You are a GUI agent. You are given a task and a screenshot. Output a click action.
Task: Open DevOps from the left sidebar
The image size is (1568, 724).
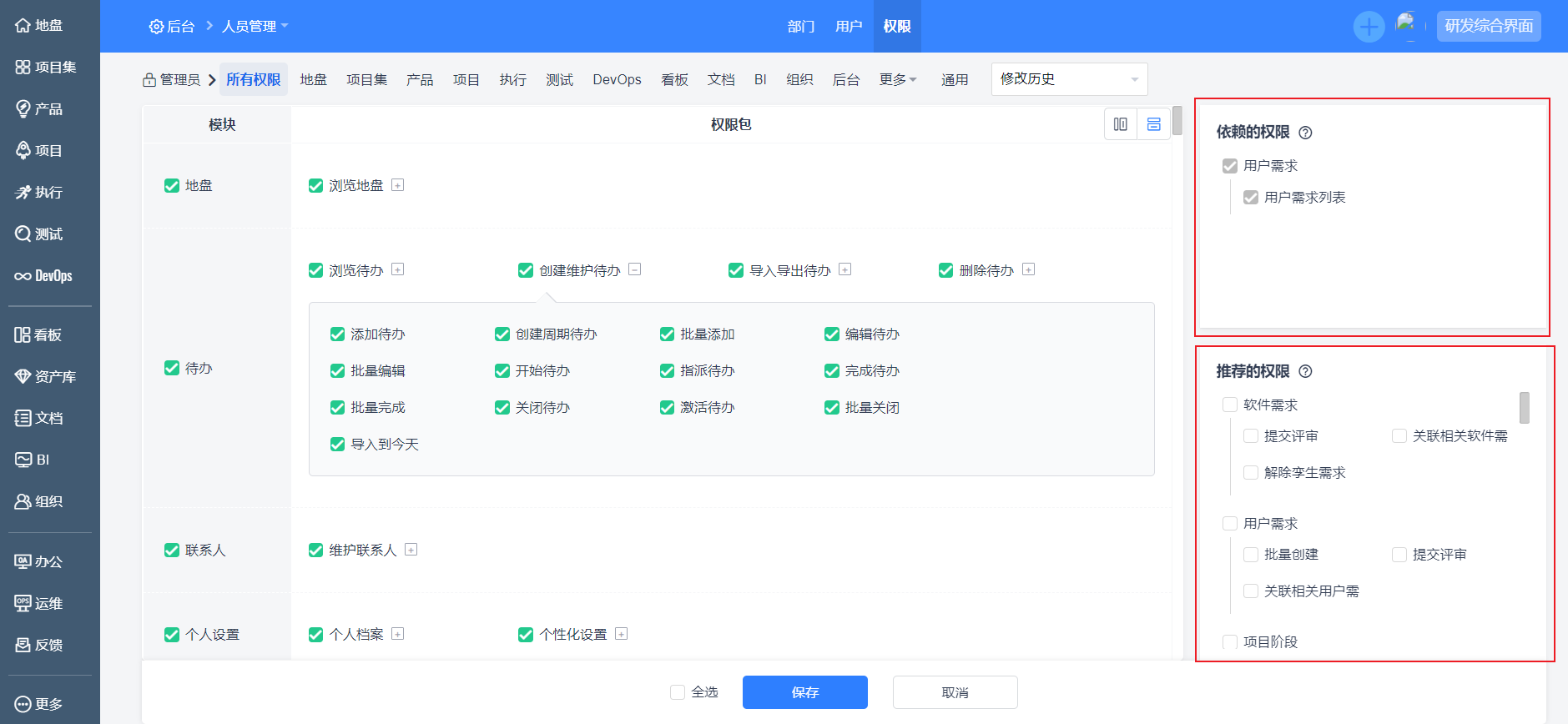pyautogui.click(x=43, y=276)
